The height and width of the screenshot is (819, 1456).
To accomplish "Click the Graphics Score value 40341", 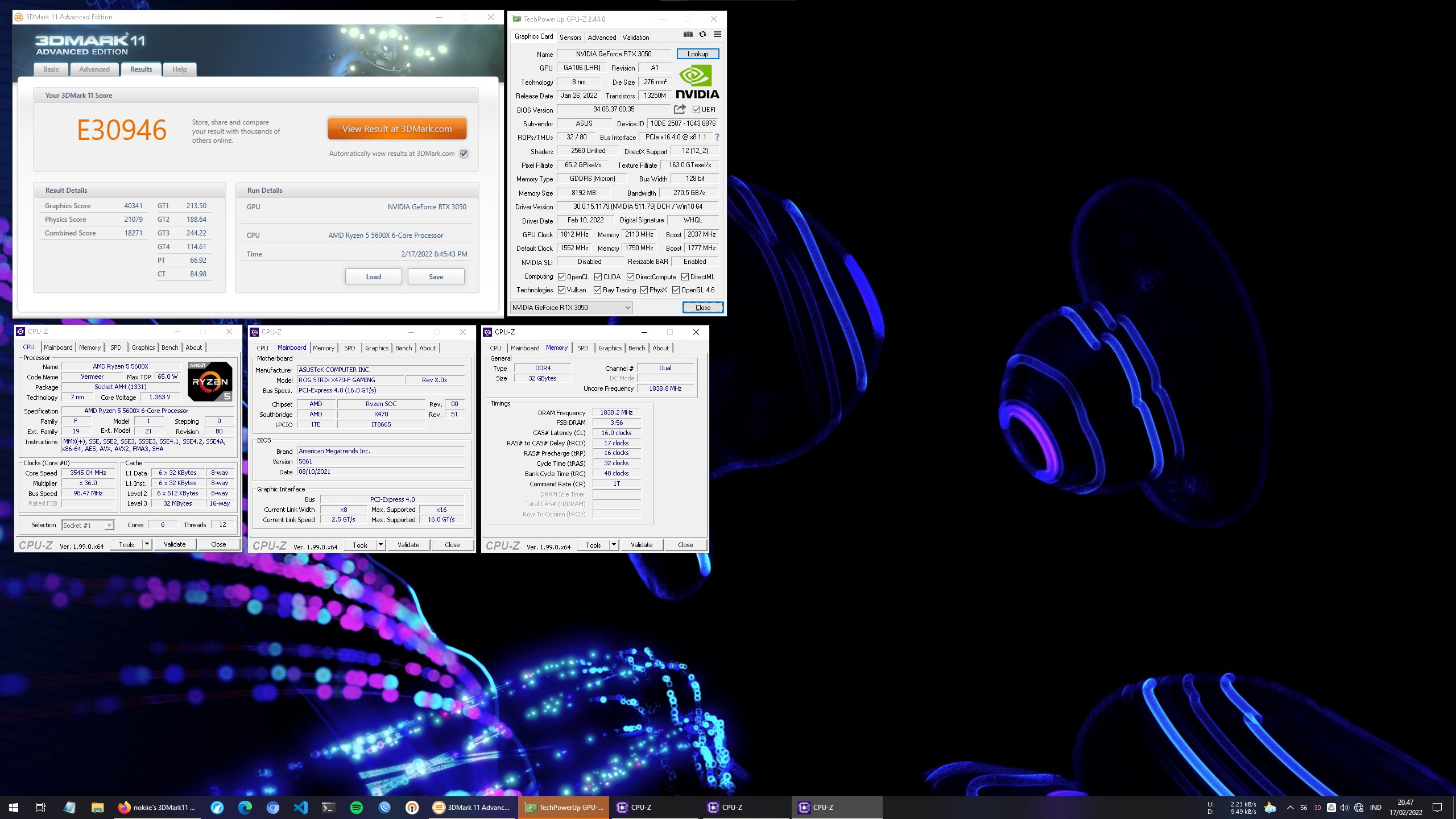I will pyautogui.click(x=133, y=206).
